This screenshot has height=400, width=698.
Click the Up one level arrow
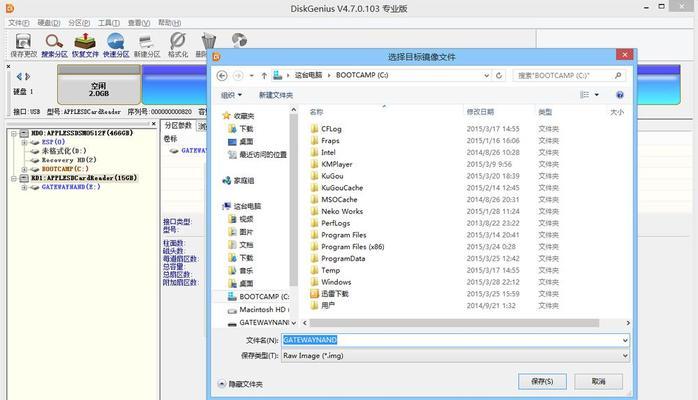(264, 76)
